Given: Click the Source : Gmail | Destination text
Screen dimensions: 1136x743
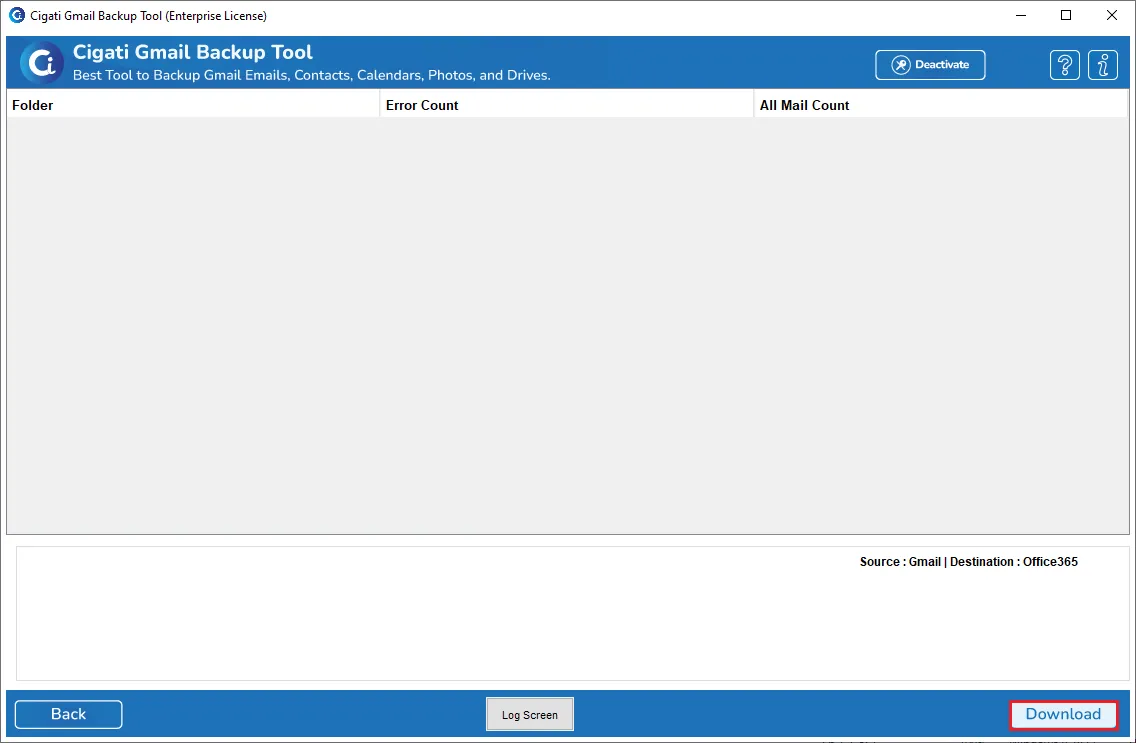Looking at the screenshot, I should coord(969,562).
